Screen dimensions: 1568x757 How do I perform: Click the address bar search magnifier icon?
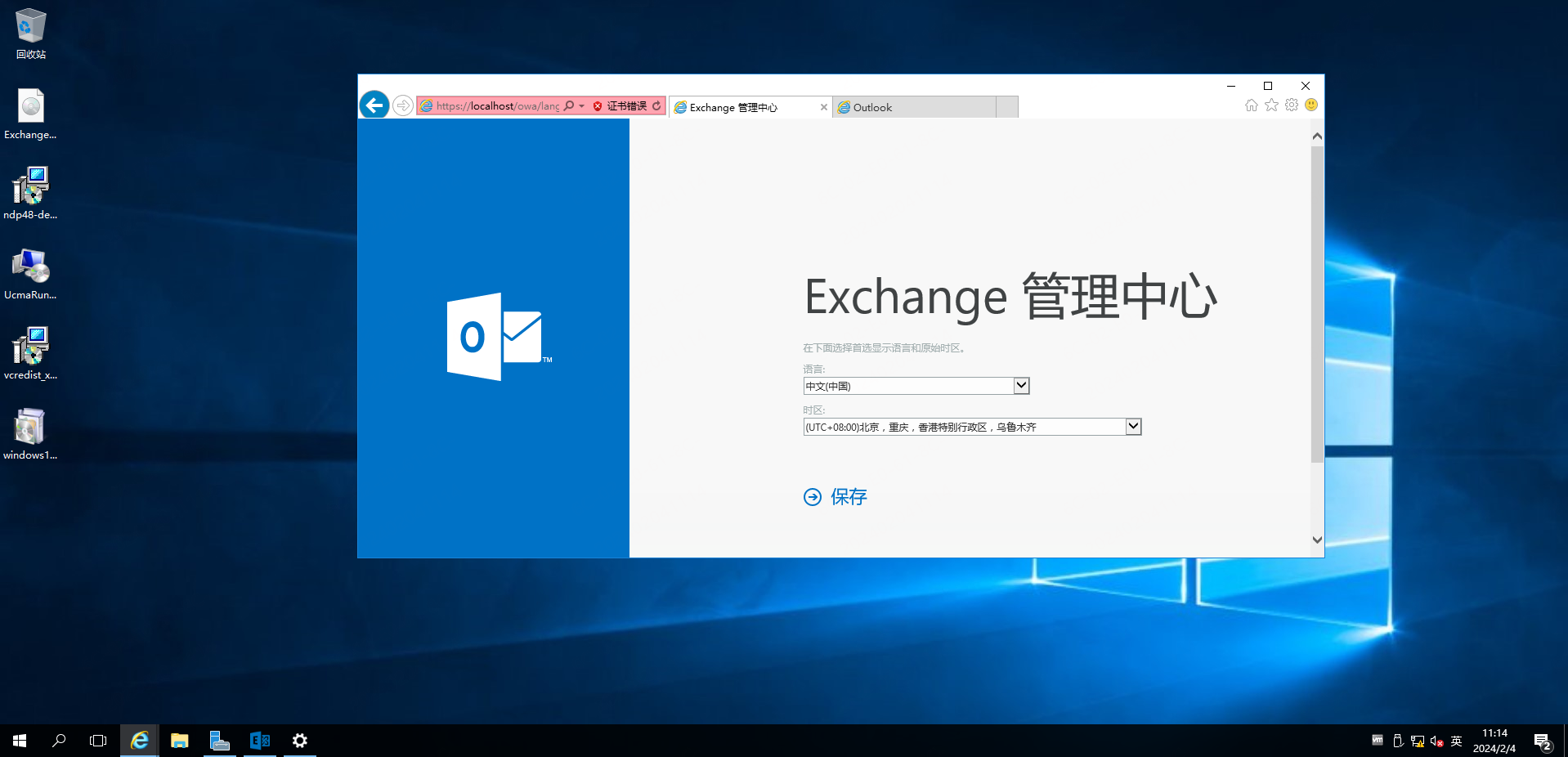pyautogui.click(x=569, y=105)
